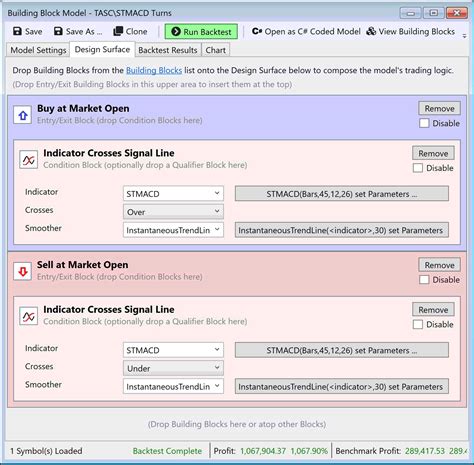This screenshot has width=474, height=465.
Task: Click the Run Backtest play icon
Action: click(x=176, y=32)
